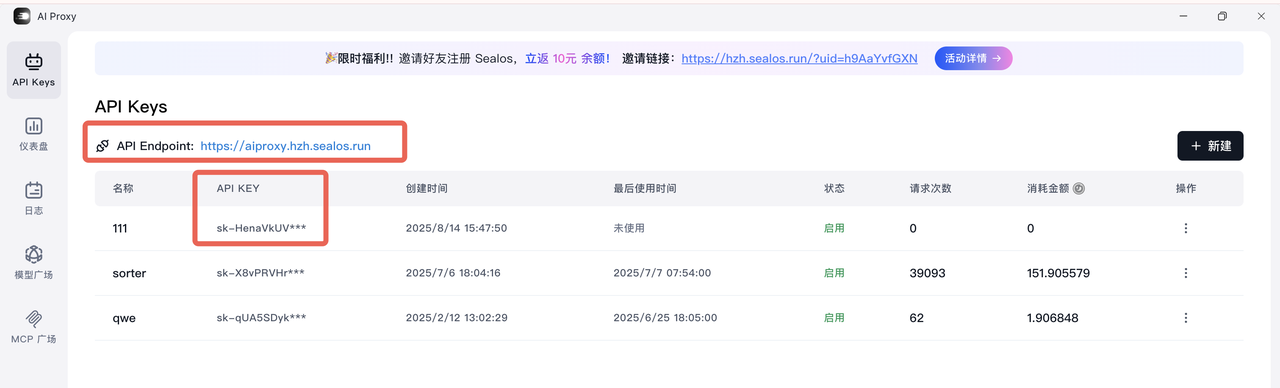Click the 创建时间 column header
The image size is (1280, 388).
pyautogui.click(x=427, y=188)
